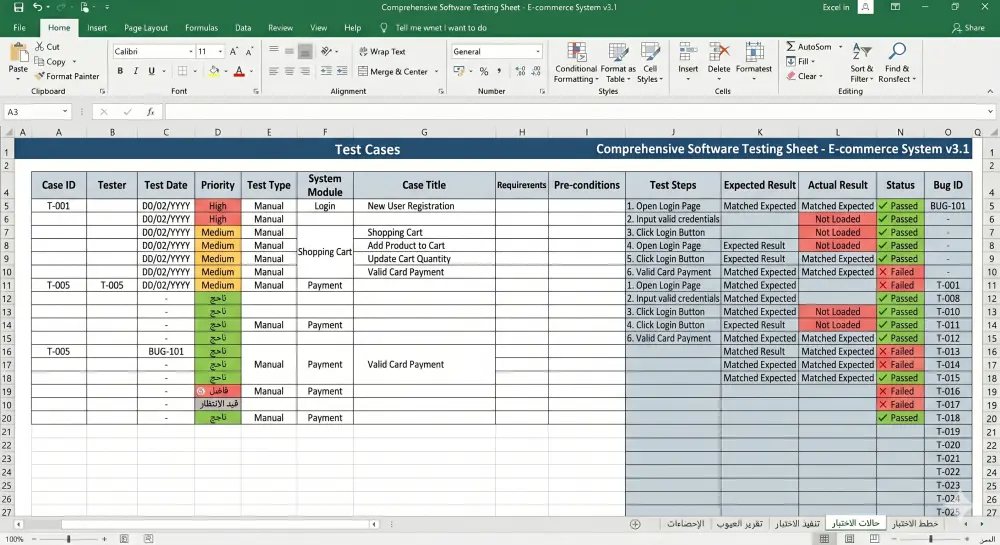The height and width of the screenshot is (545, 1000).
Task: Switch to the Data tab
Action: (243, 28)
